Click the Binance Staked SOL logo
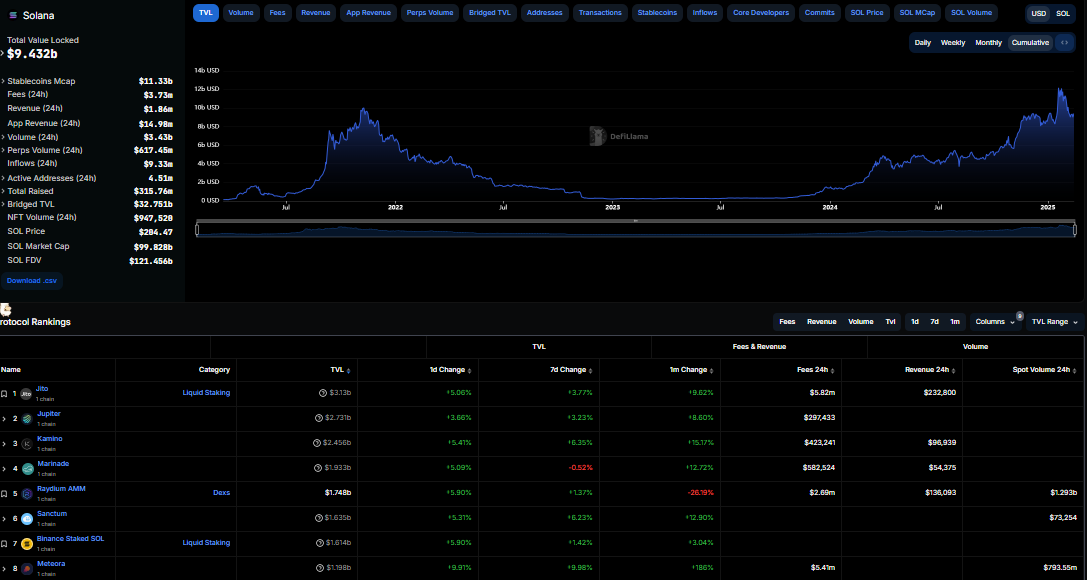Screen dimensions: 1087x580 point(26,544)
